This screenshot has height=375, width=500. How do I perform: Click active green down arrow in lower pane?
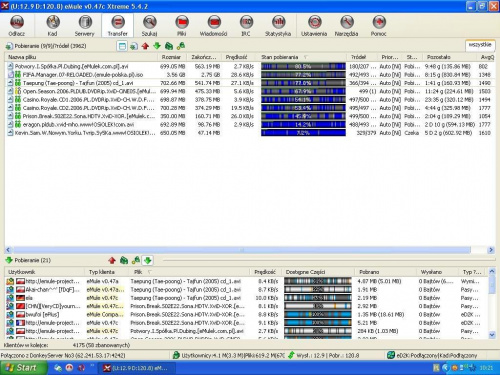tap(148, 260)
